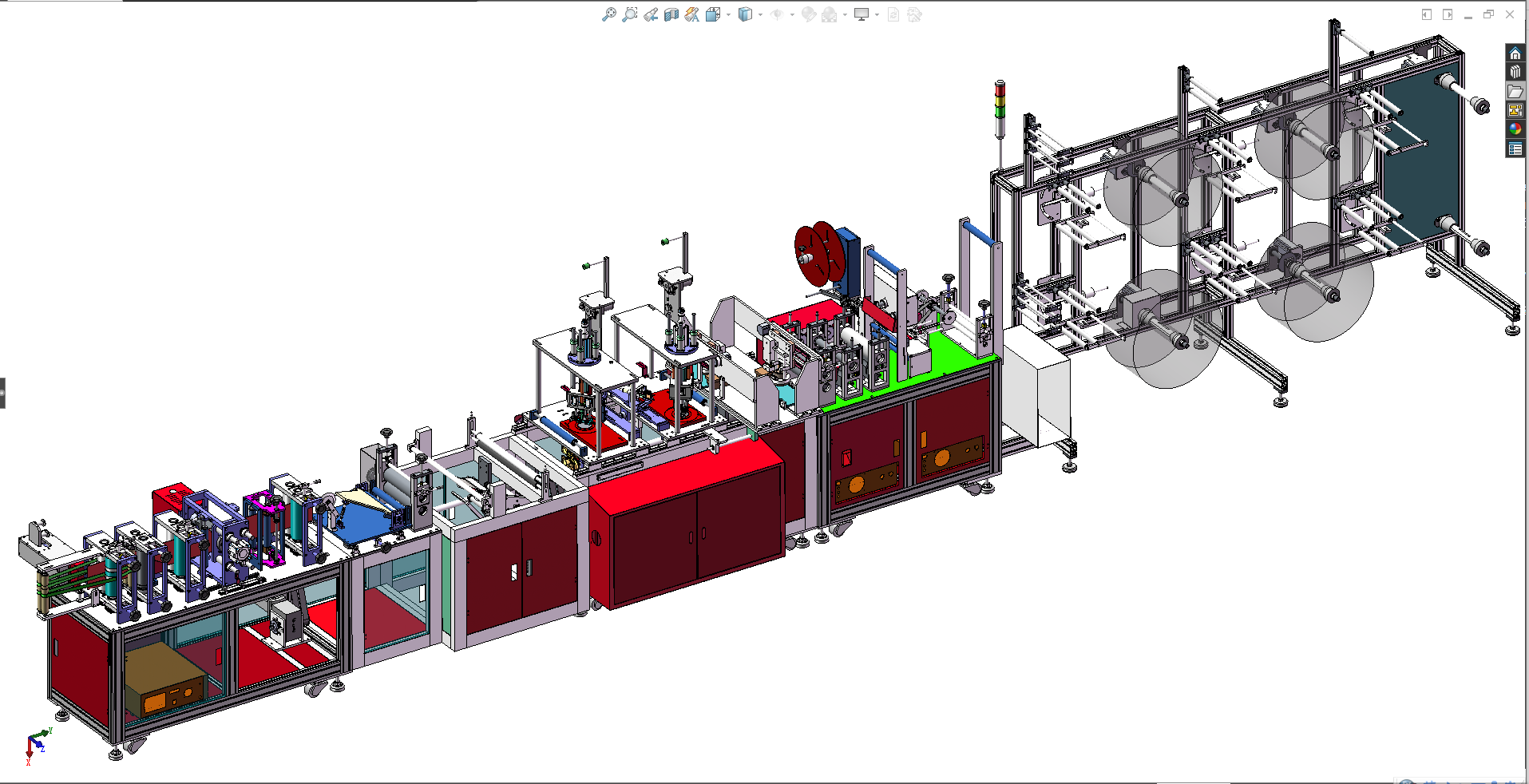
Task: Click the tile-left window arrangement button
Action: pyautogui.click(x=1427, y=14)
